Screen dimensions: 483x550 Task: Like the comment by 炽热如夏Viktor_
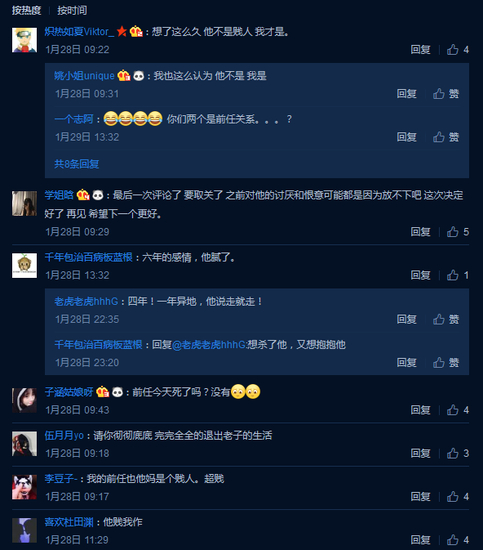click(x=457, y=50)
